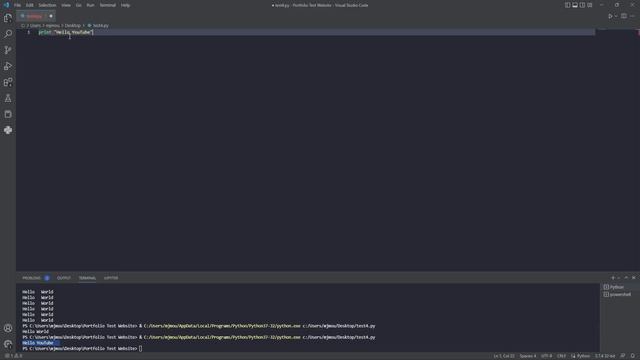Click Users in the breadcrumb path
The height and width of the screenshot is (360, 640).
36,25
